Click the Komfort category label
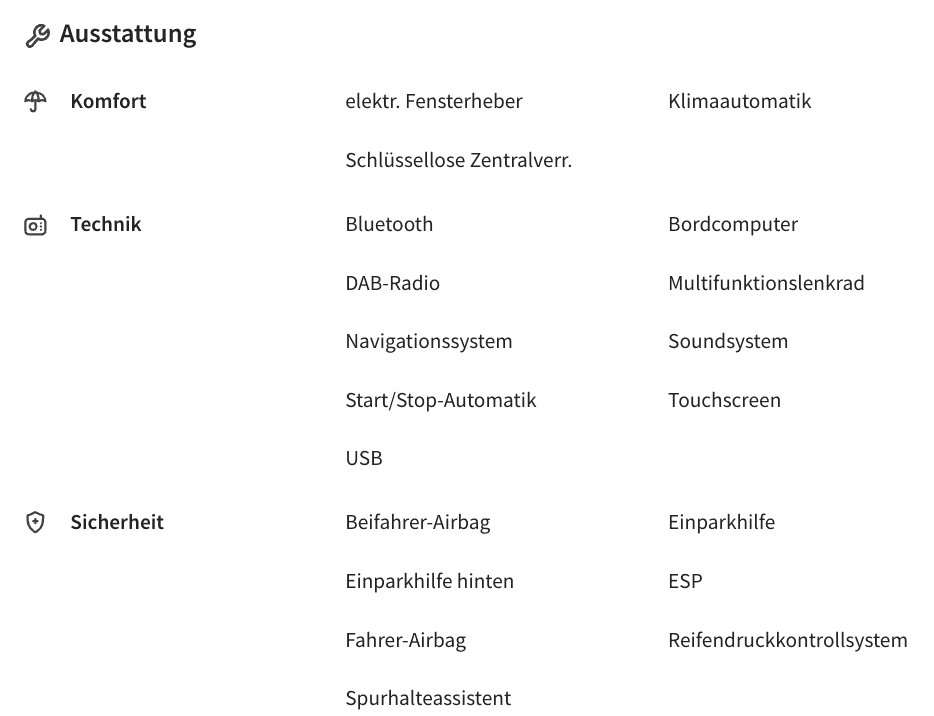The height and width of the screenshot is (716, 934). pyautogui.click(x=108, y=101)
